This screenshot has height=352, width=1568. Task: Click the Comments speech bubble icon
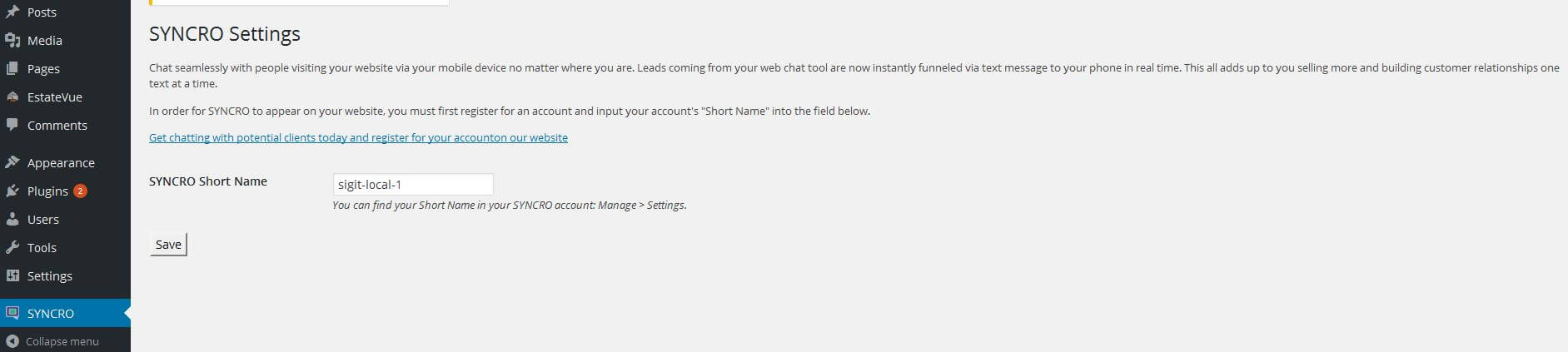pos(12,125)
